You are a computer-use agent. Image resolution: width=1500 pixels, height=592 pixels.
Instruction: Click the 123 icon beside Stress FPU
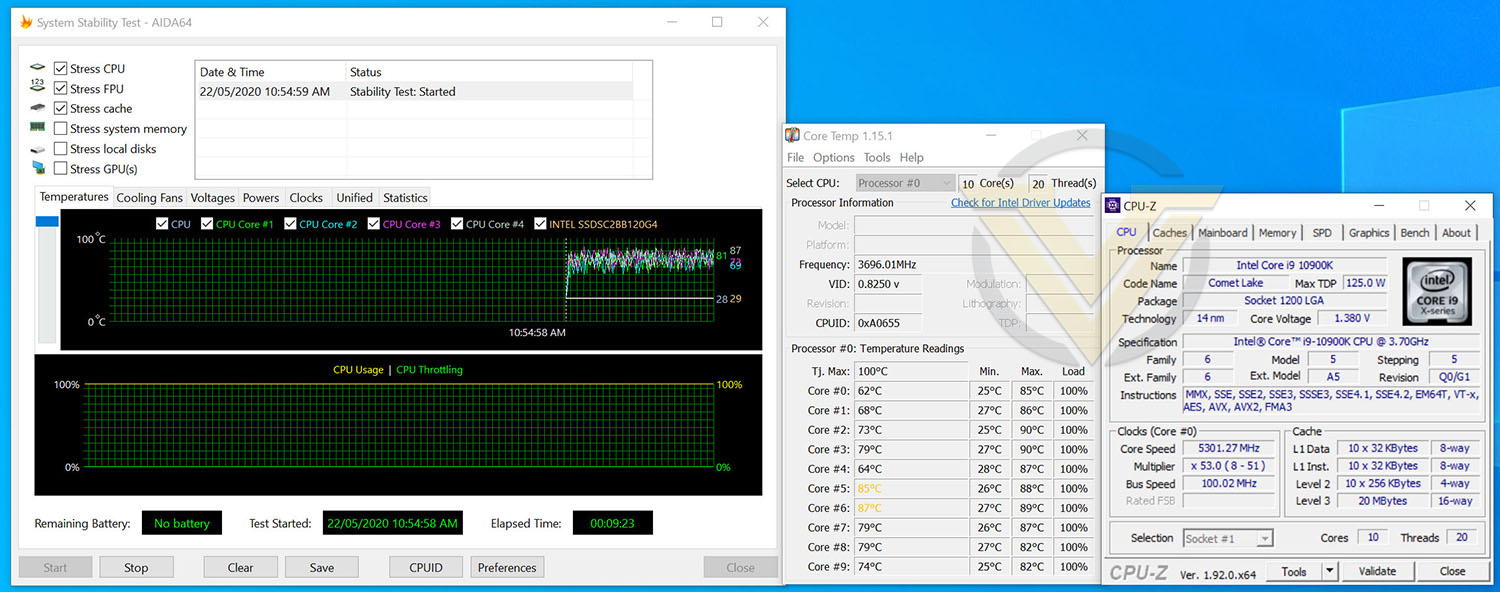(38, 87)
